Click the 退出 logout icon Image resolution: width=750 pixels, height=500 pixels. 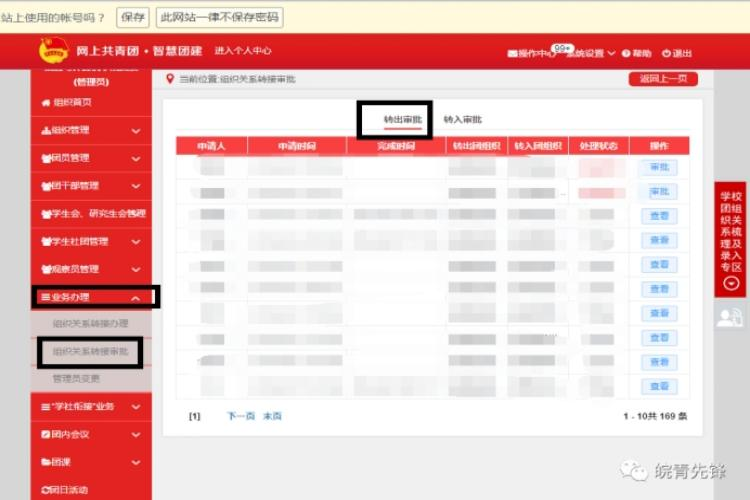pos(666,53)
